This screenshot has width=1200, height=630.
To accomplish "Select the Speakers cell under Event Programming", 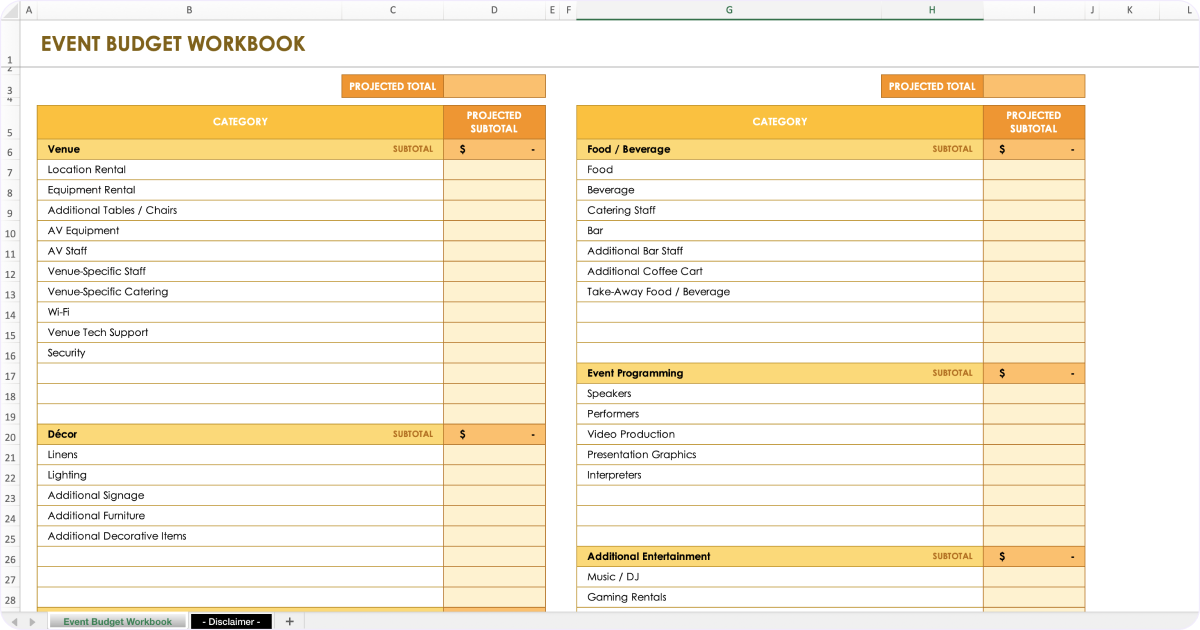I will 700,393.
